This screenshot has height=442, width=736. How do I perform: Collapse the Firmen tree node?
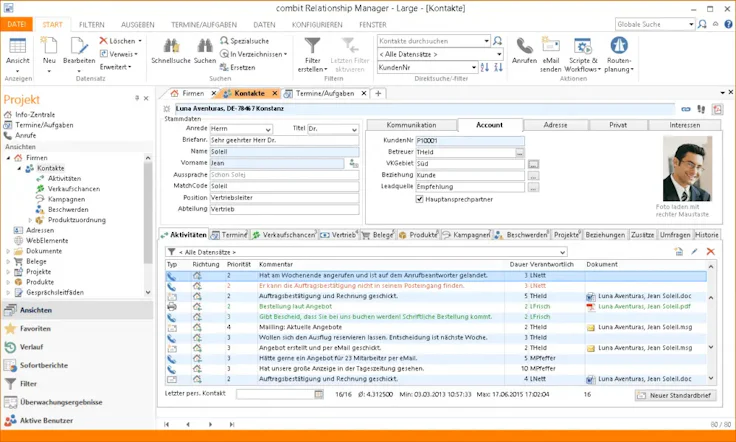tap(8, 158)
